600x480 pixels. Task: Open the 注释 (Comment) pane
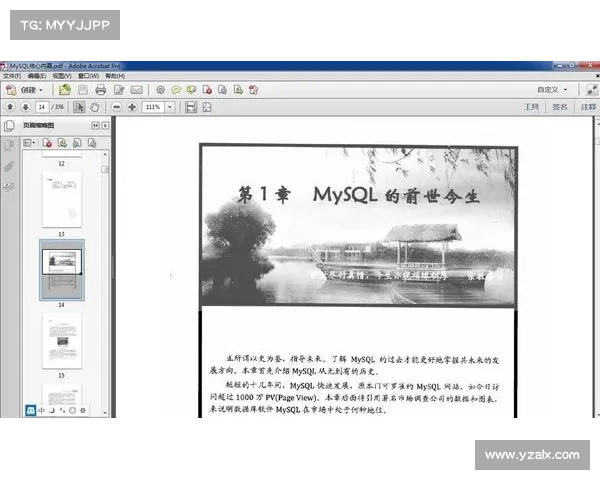(585, 107)
